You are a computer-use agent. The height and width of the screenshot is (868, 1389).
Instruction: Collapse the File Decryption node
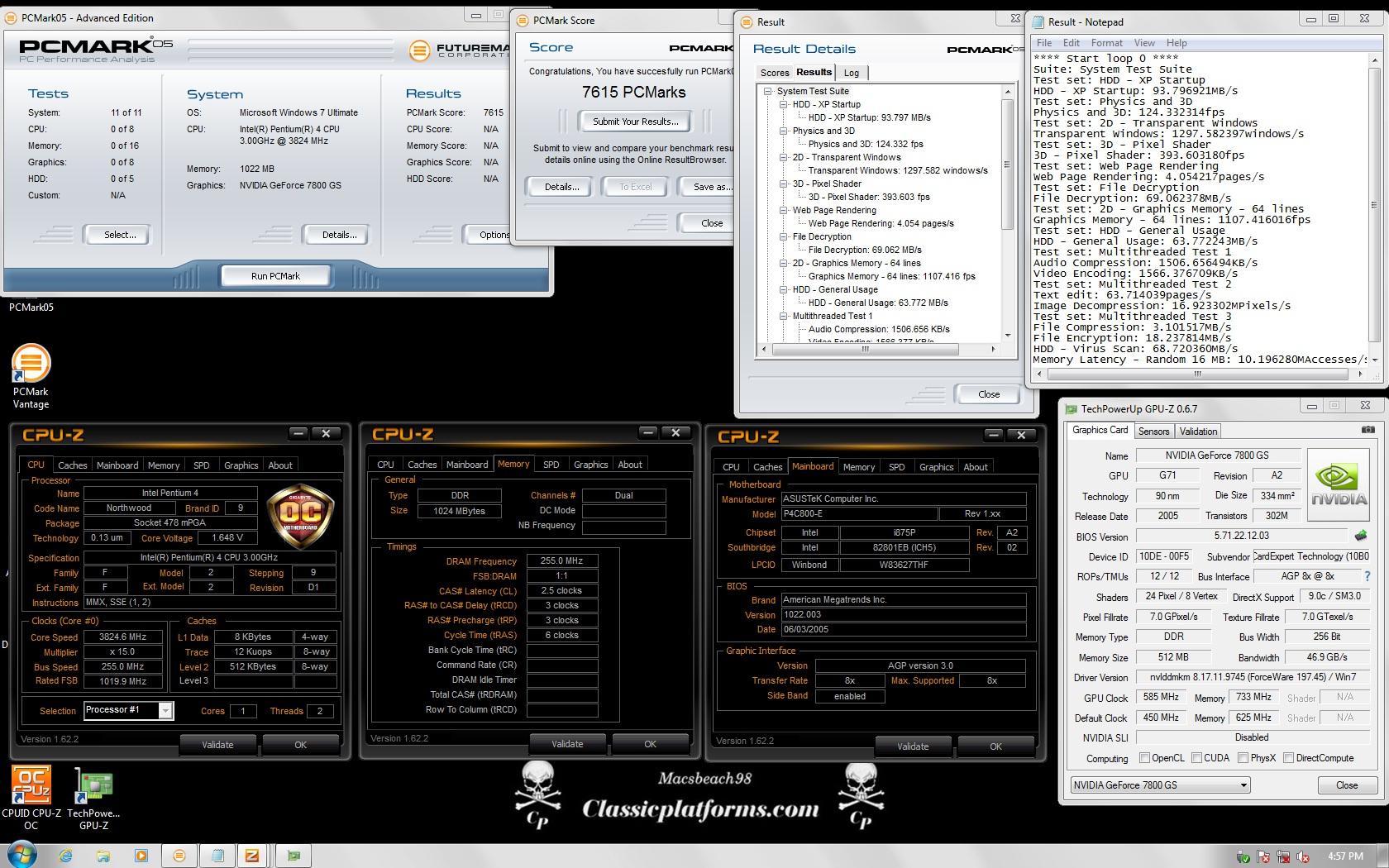[784, 236]
